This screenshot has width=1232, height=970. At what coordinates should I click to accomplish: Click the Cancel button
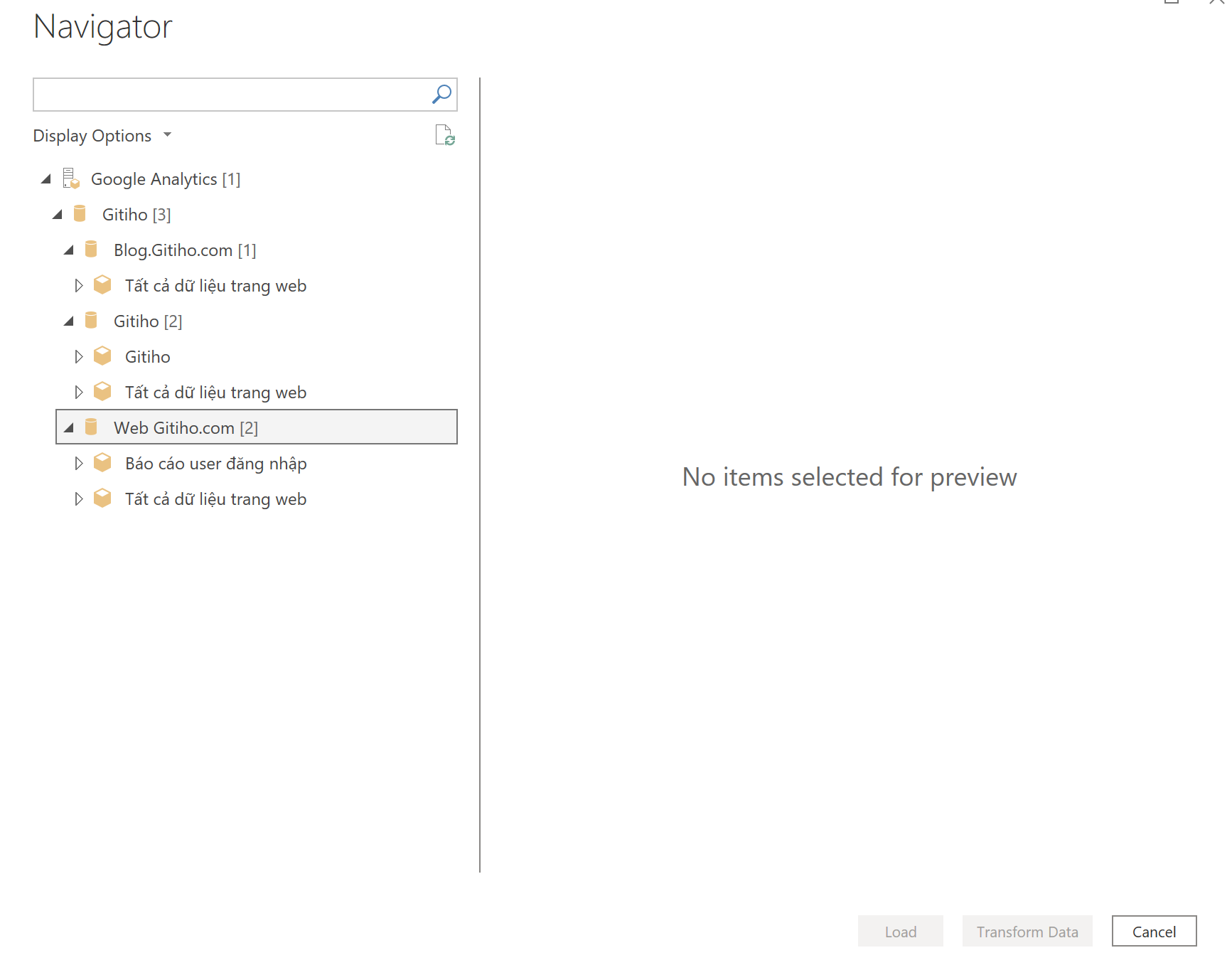pyautogui.click(x=1154, y=931)
